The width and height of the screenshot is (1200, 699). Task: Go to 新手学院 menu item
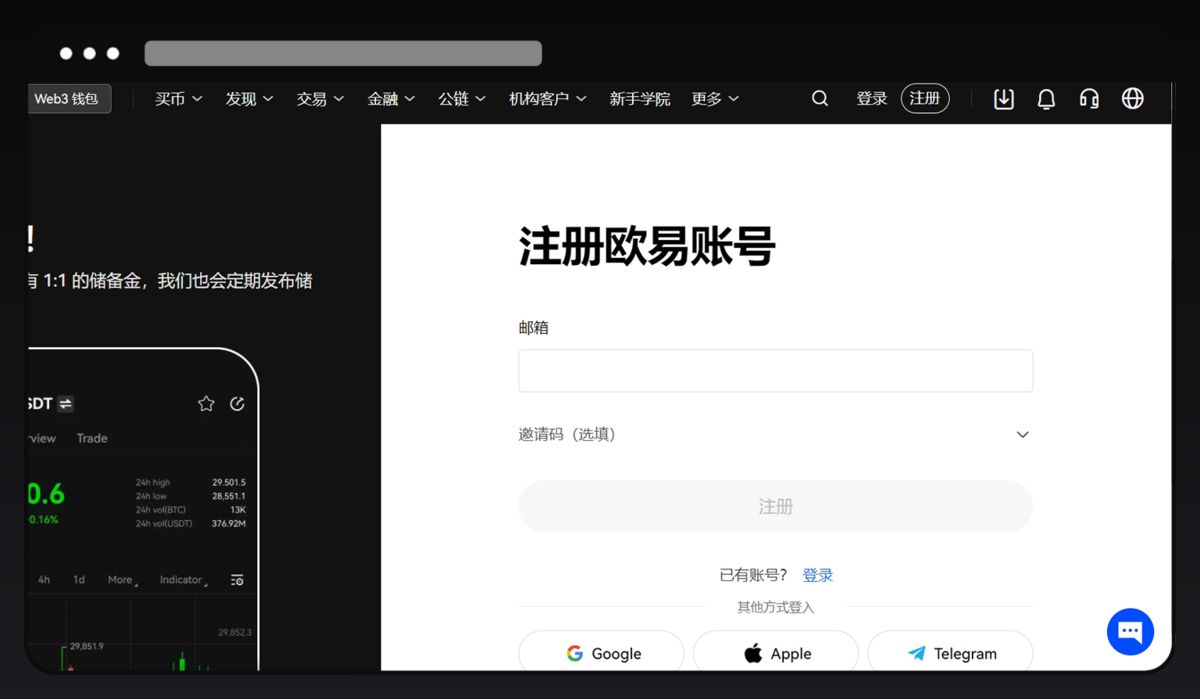(x=640, y=99)
